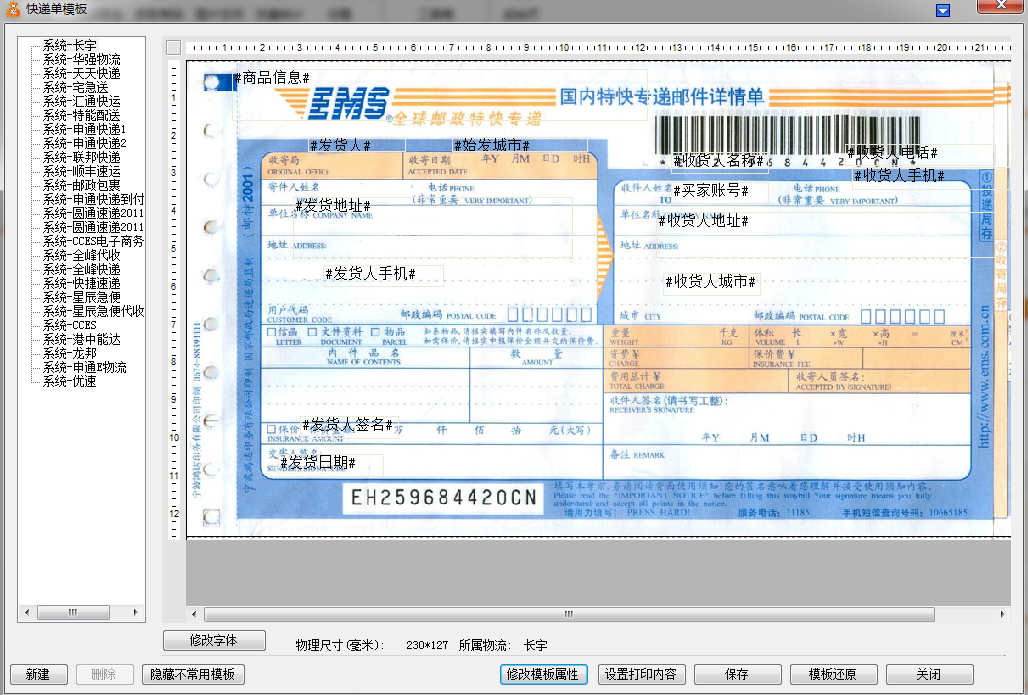Click the canvas's right scroll arrow
This screenshot has height=695, width=1028.
pyautogui.click(x=1002, y=614)
